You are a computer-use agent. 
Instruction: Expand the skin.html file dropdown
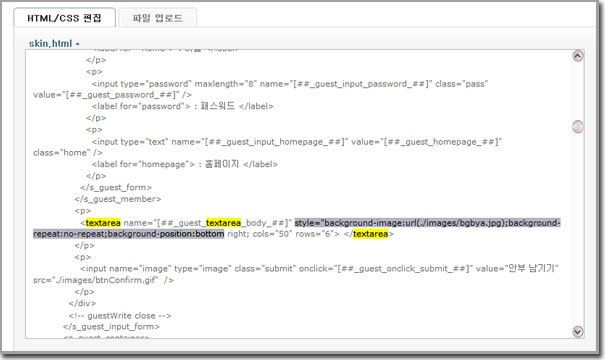tap(54, 44)
